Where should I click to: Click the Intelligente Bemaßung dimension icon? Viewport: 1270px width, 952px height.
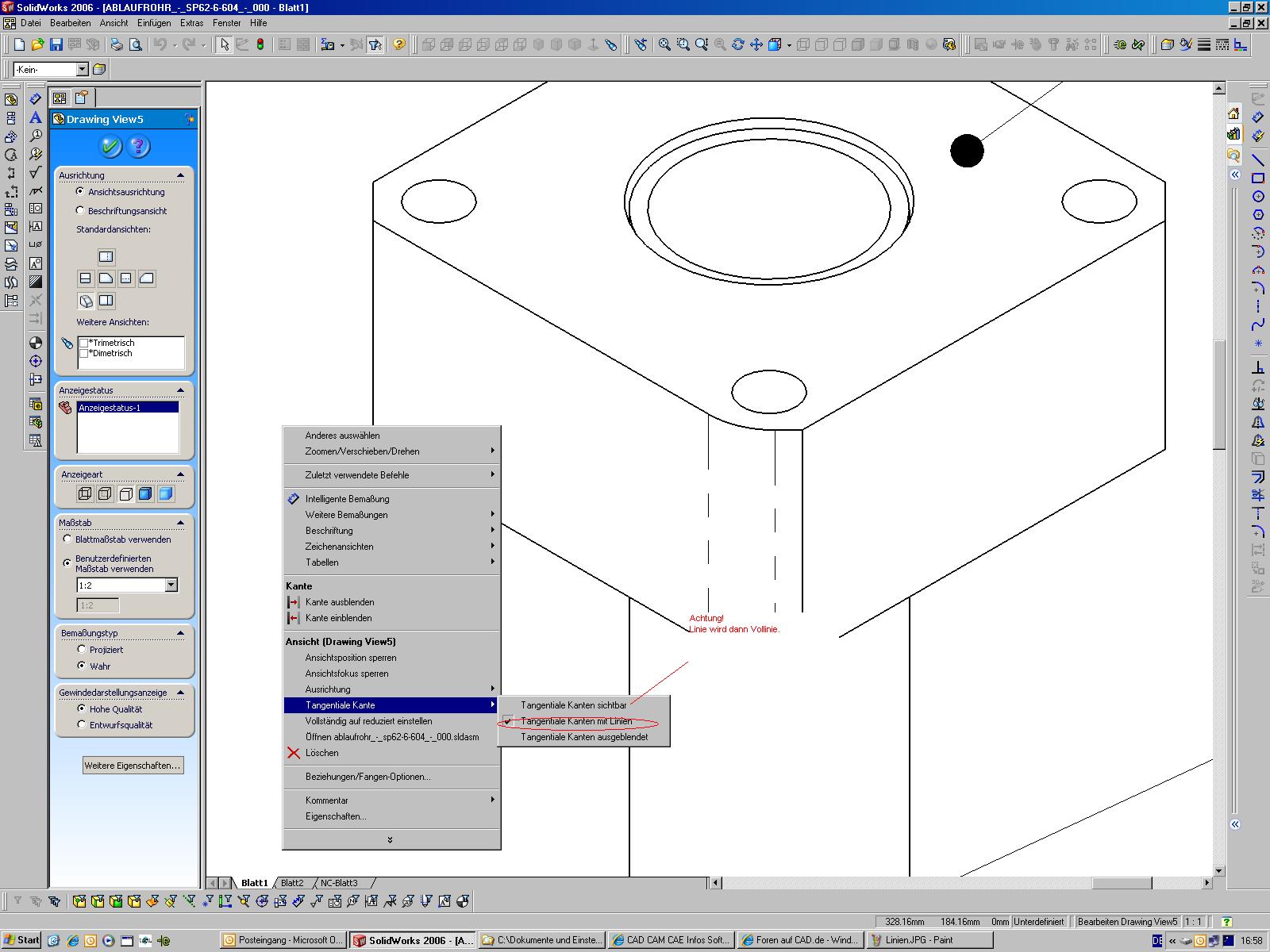pyautogui.click(x=294, y=499)
